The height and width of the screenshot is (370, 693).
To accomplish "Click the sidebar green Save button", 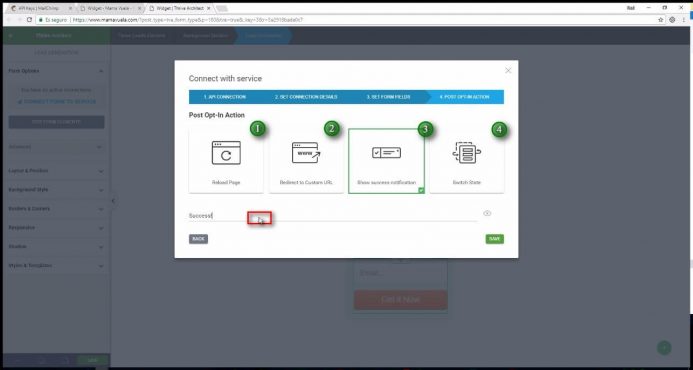I will click(x=92, y=360).
